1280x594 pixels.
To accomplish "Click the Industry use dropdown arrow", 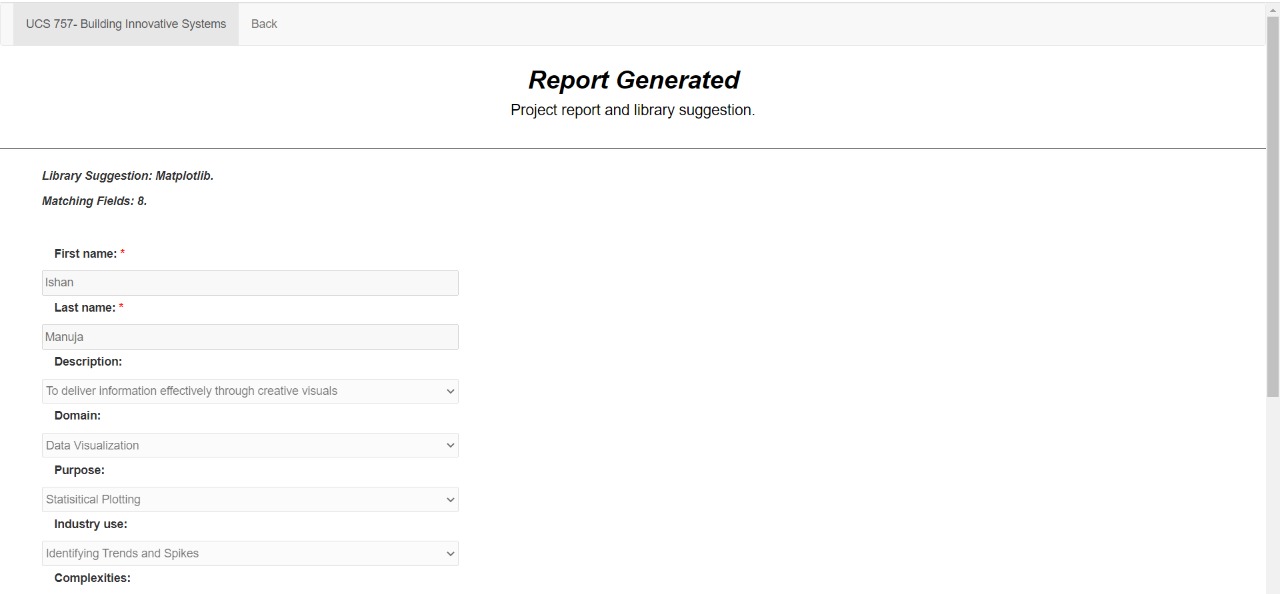I will click(x=450, y=553).
